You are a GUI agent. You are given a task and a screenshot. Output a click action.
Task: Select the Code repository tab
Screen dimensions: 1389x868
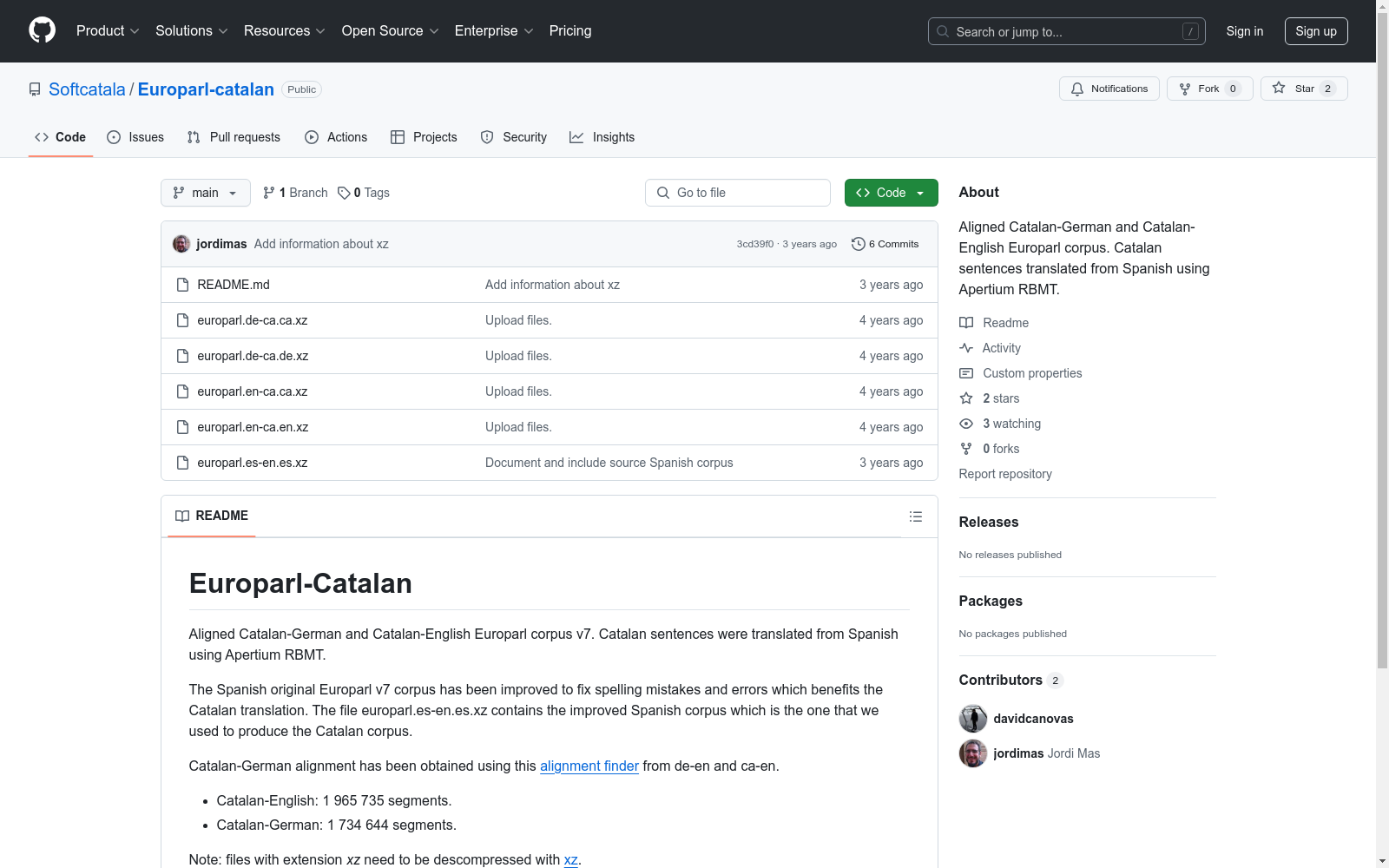point(61,137)
